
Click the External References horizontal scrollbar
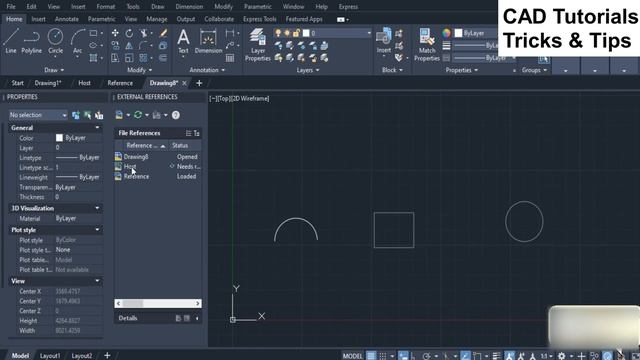point(158,303)
